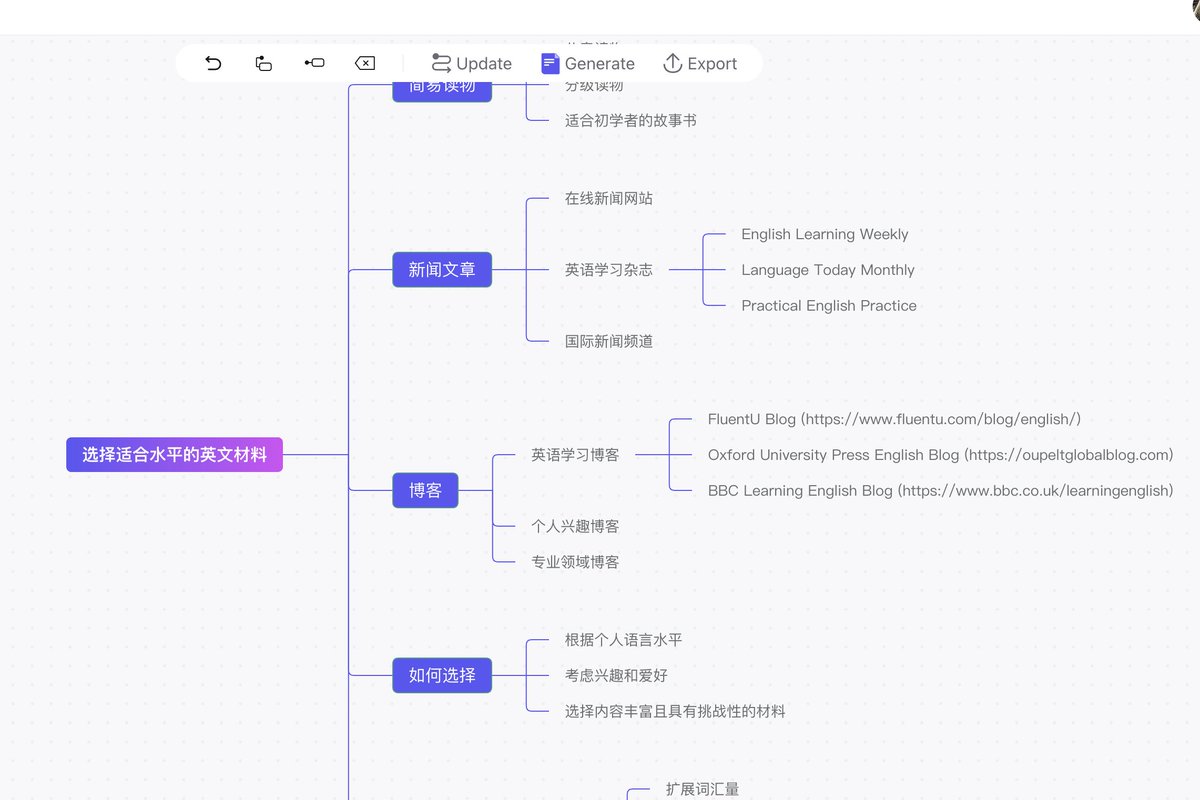
Task: Click the Export toolbar button
Action: 700,63
